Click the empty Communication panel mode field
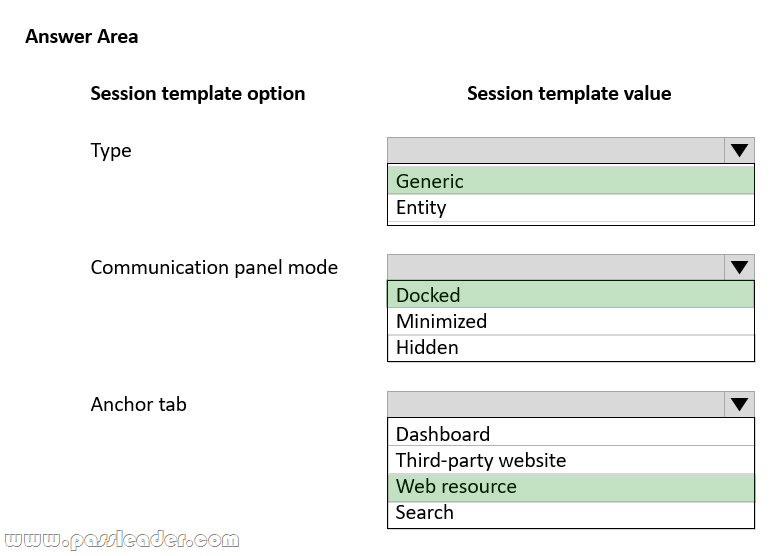782x556 pixels. 556,268
